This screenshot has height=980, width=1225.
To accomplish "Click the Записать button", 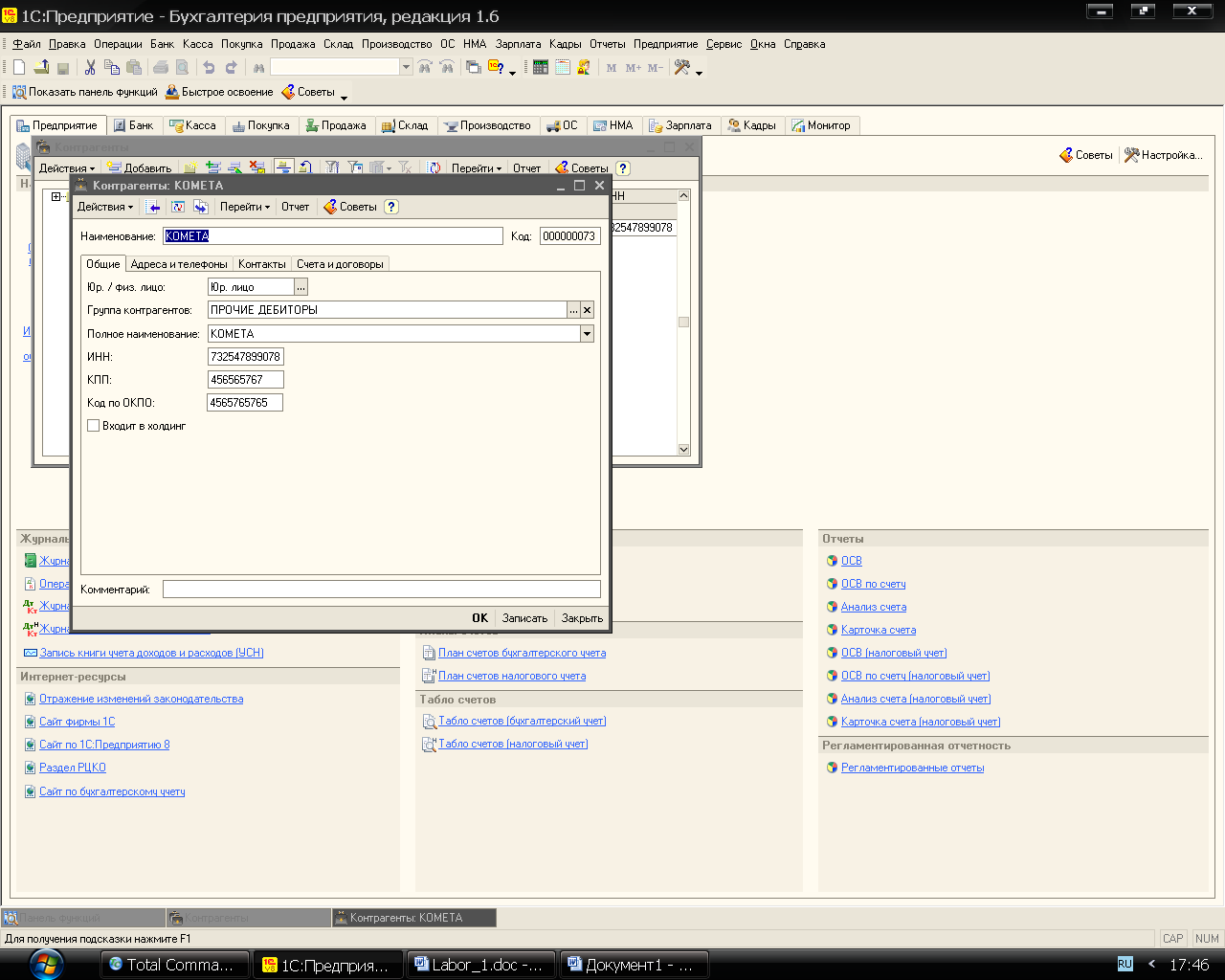I will pos(524,618).
